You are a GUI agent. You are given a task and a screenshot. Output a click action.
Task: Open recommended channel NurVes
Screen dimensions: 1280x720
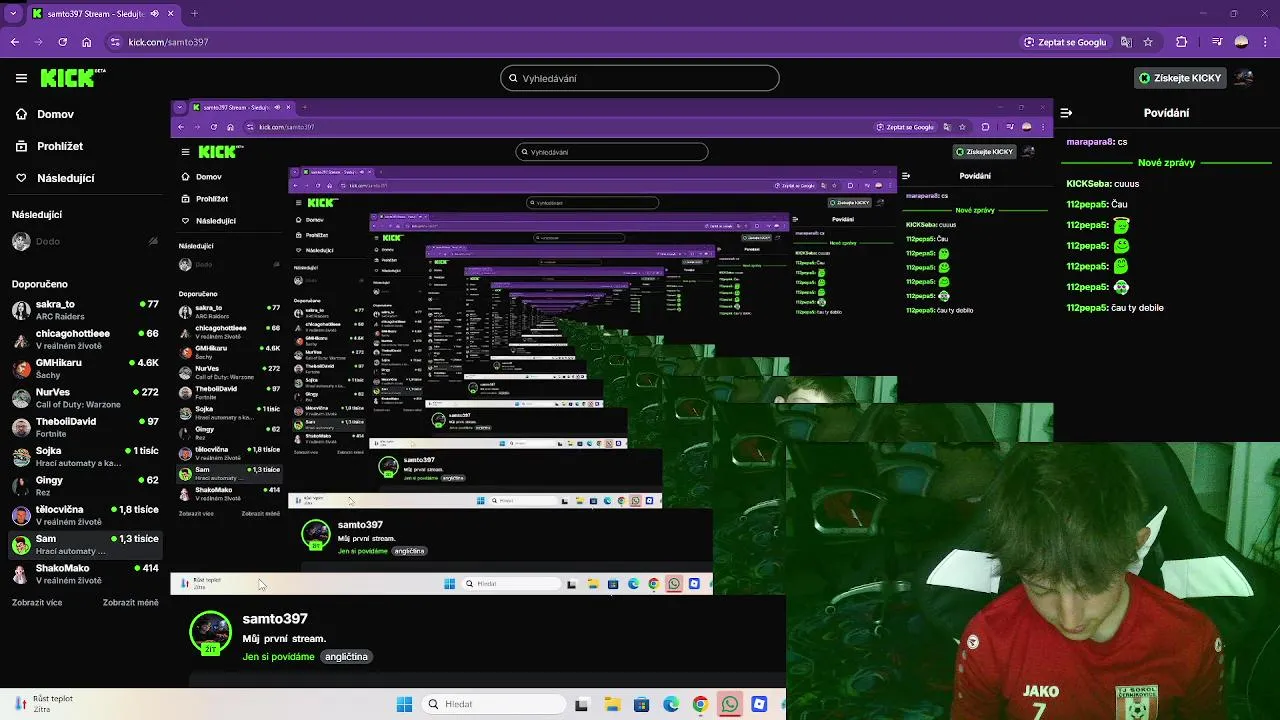point(84,397)
